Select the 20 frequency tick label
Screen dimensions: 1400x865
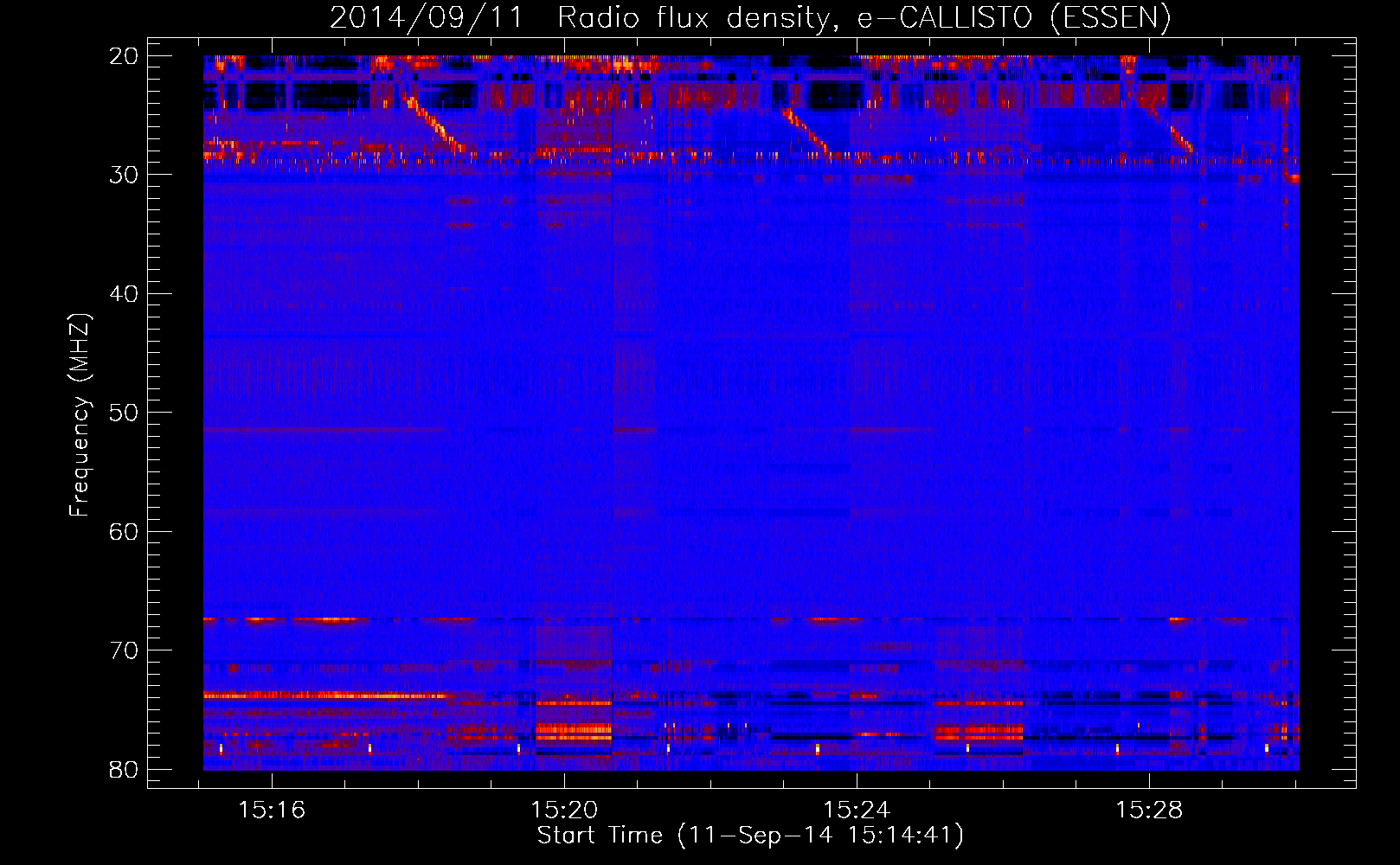point(124,56)
